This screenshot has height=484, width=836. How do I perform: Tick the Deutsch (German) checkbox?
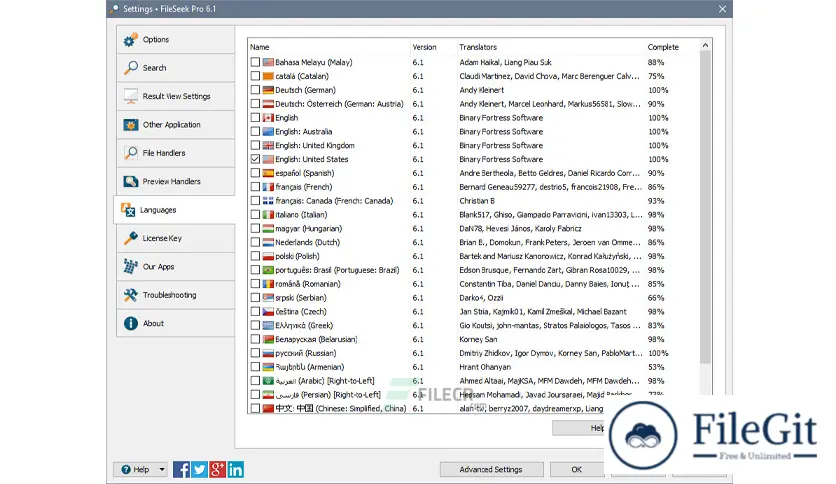pos(255,90)
